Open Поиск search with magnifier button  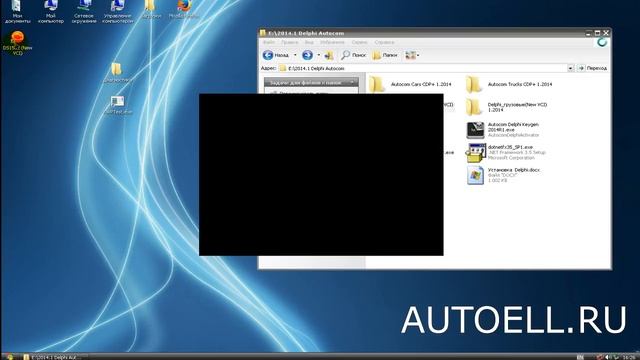coord(353,55)
